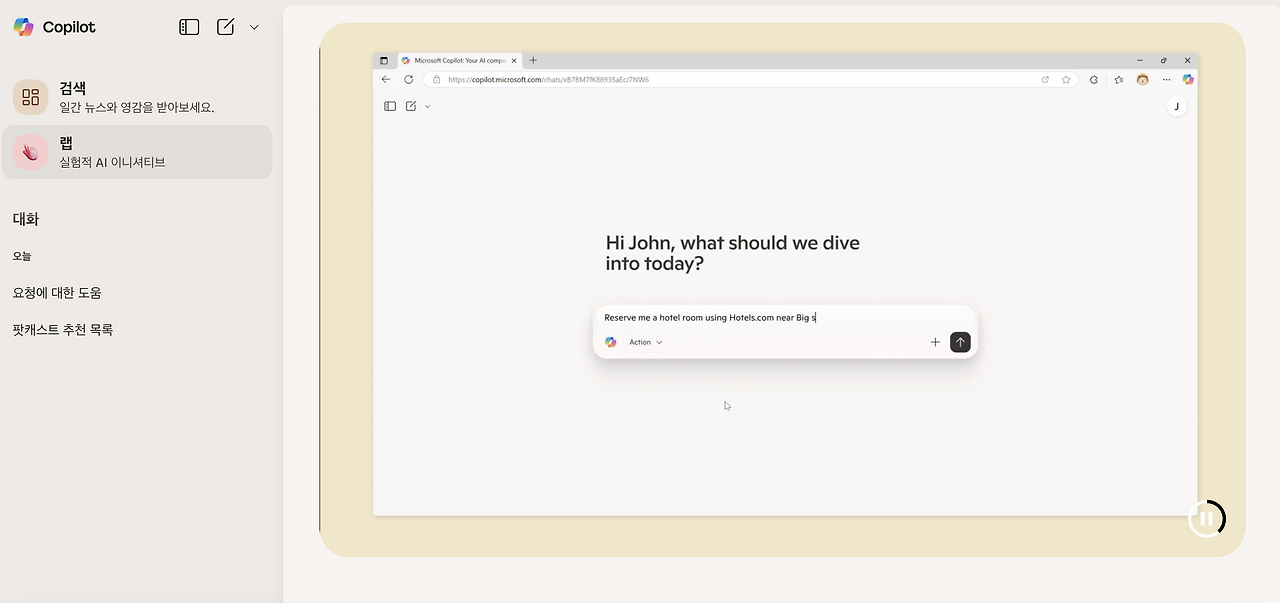Open the profile avatar in demo browser toolbar
Screen dimensions: 1280x603
1142,79
